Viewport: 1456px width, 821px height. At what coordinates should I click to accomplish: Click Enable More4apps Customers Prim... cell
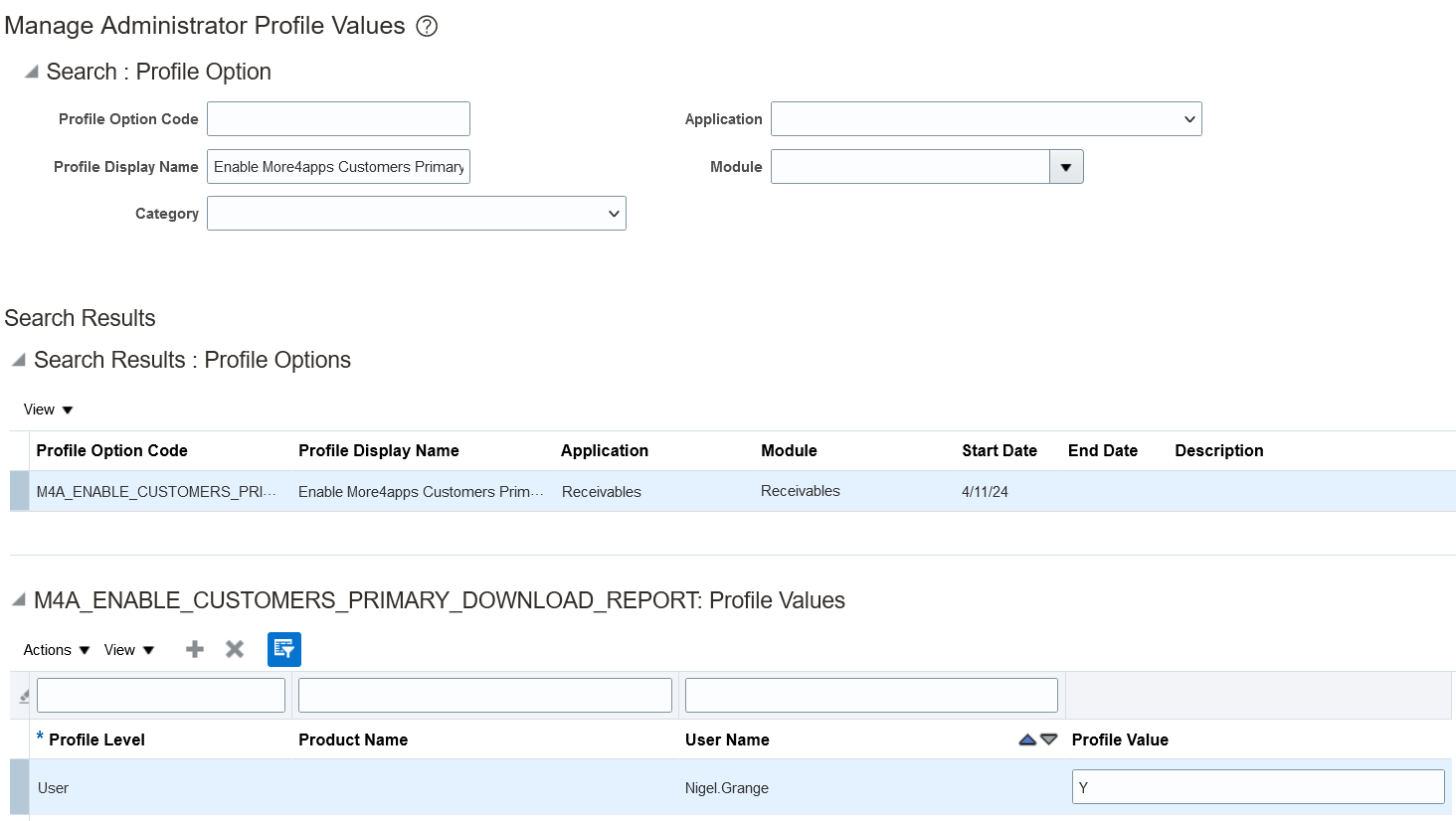click(x=421, y=492)
